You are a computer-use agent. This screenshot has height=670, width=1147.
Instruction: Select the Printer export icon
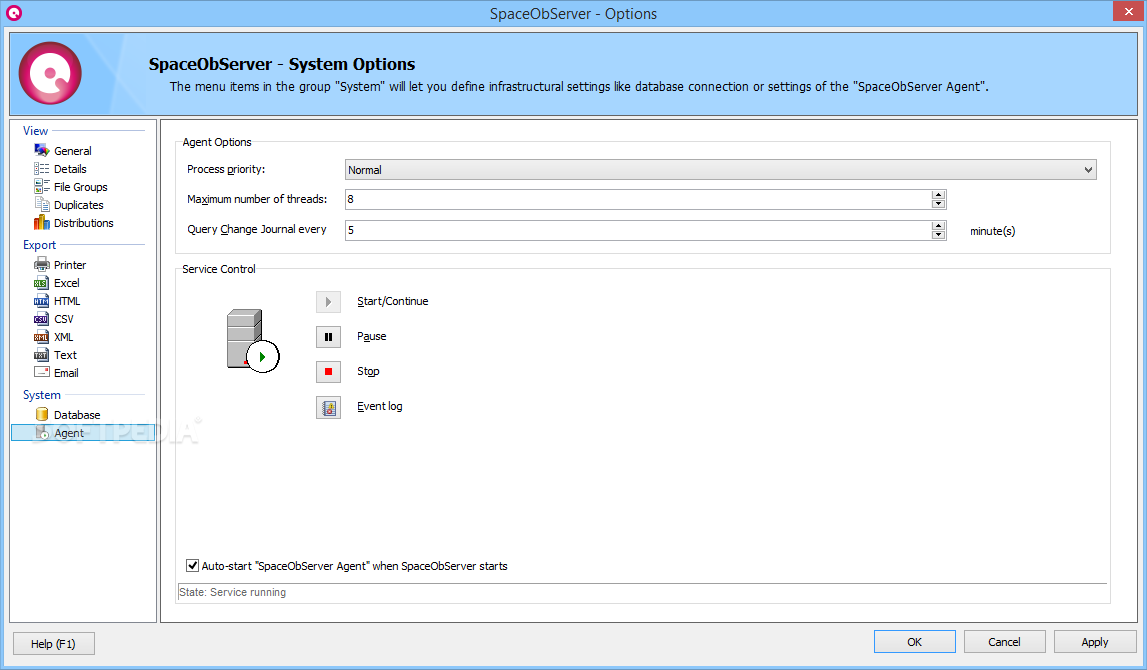click(x=42, y=264)
